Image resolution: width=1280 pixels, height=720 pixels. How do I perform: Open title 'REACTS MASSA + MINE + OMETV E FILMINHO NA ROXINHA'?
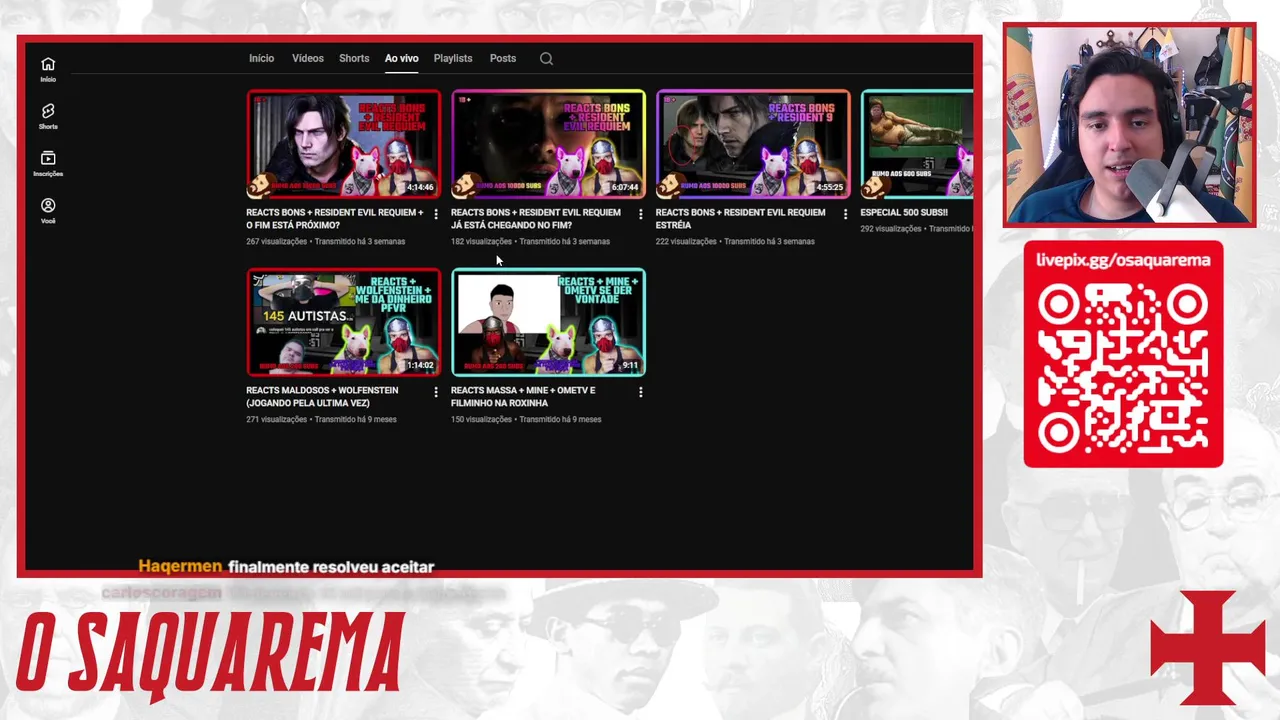pyautogui.click(x=523, y=397)
